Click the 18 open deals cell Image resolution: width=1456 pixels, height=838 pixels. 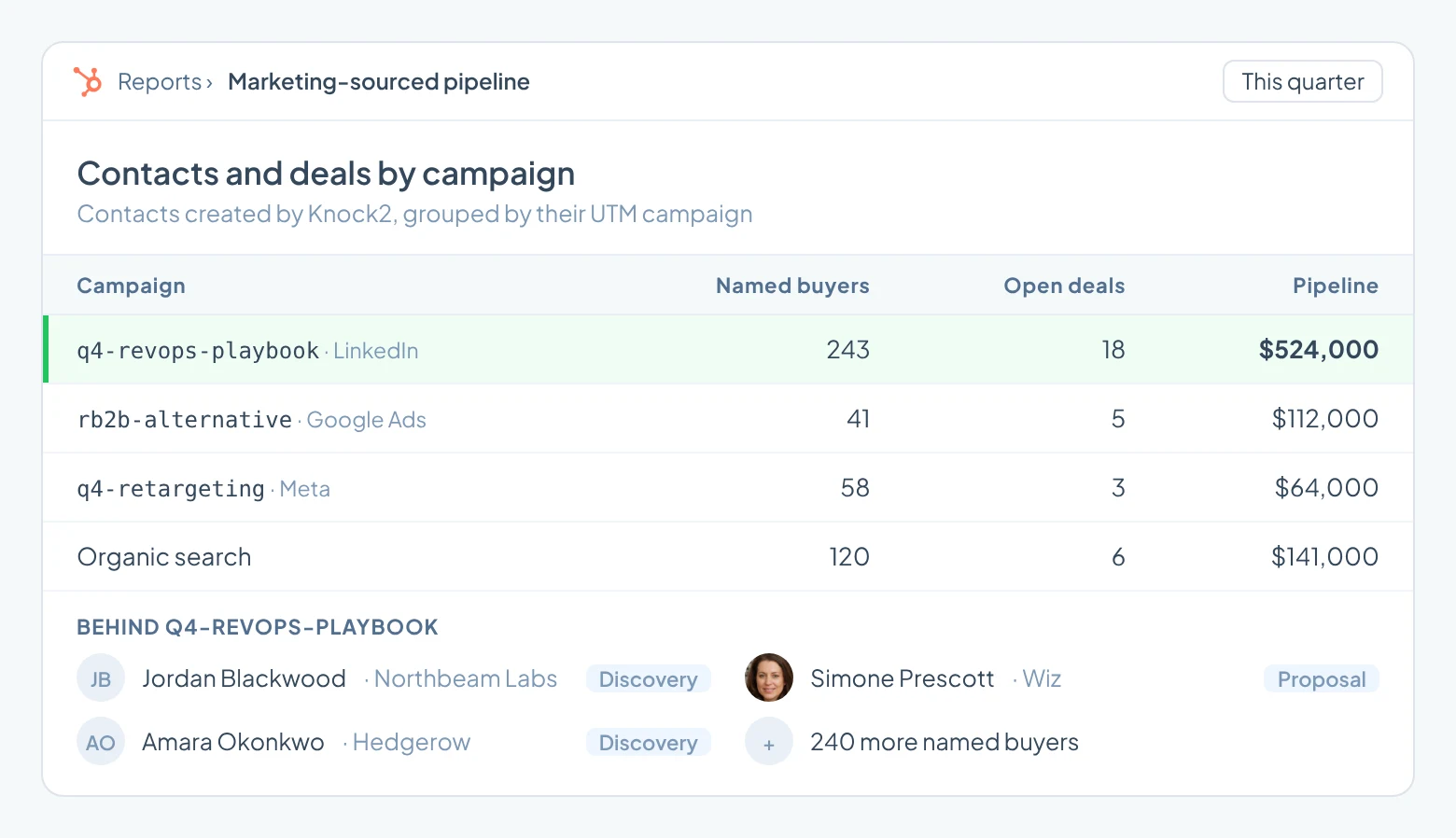click(x=1113, y=350)
